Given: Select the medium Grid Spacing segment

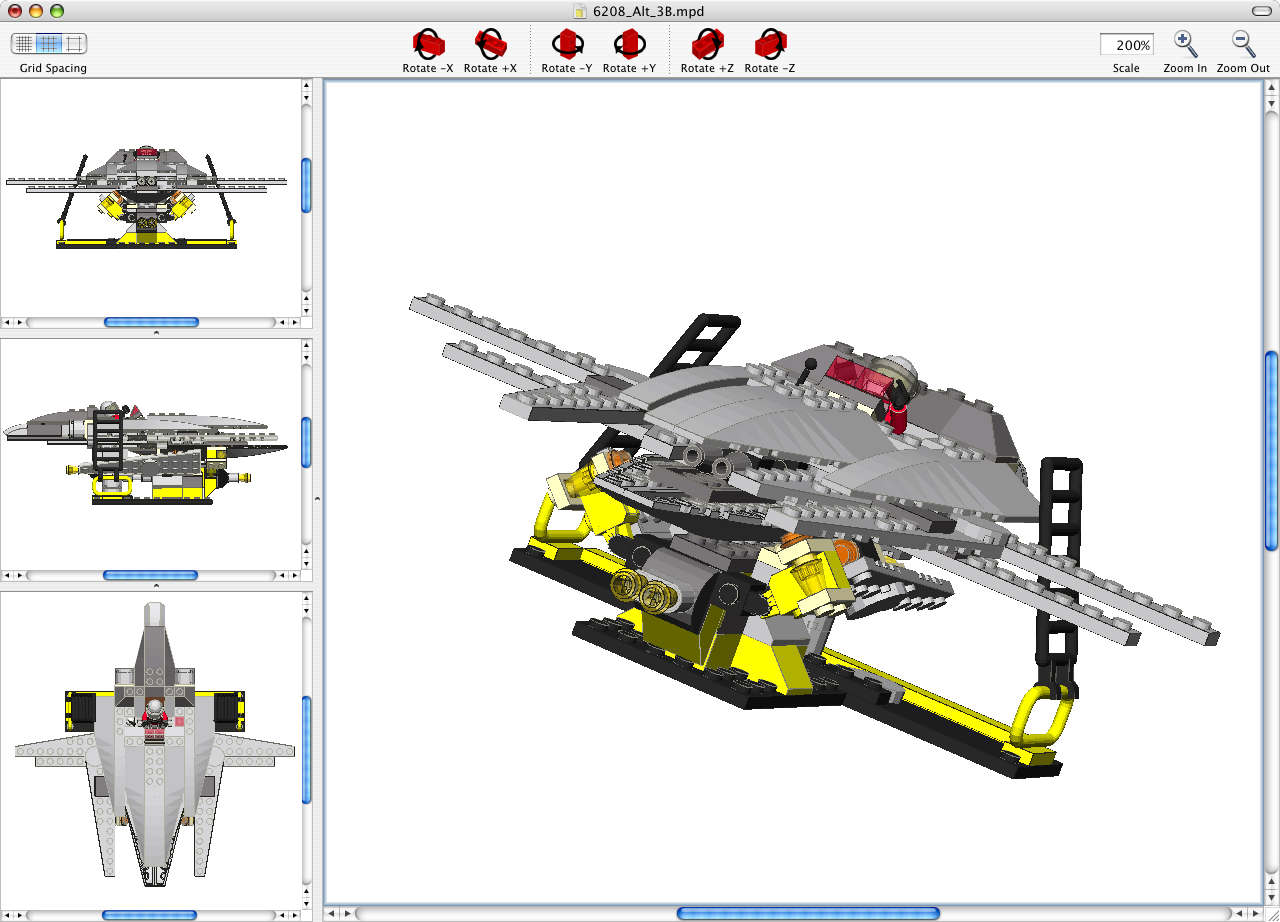Looking at the screenshot, I should (49, 44).
